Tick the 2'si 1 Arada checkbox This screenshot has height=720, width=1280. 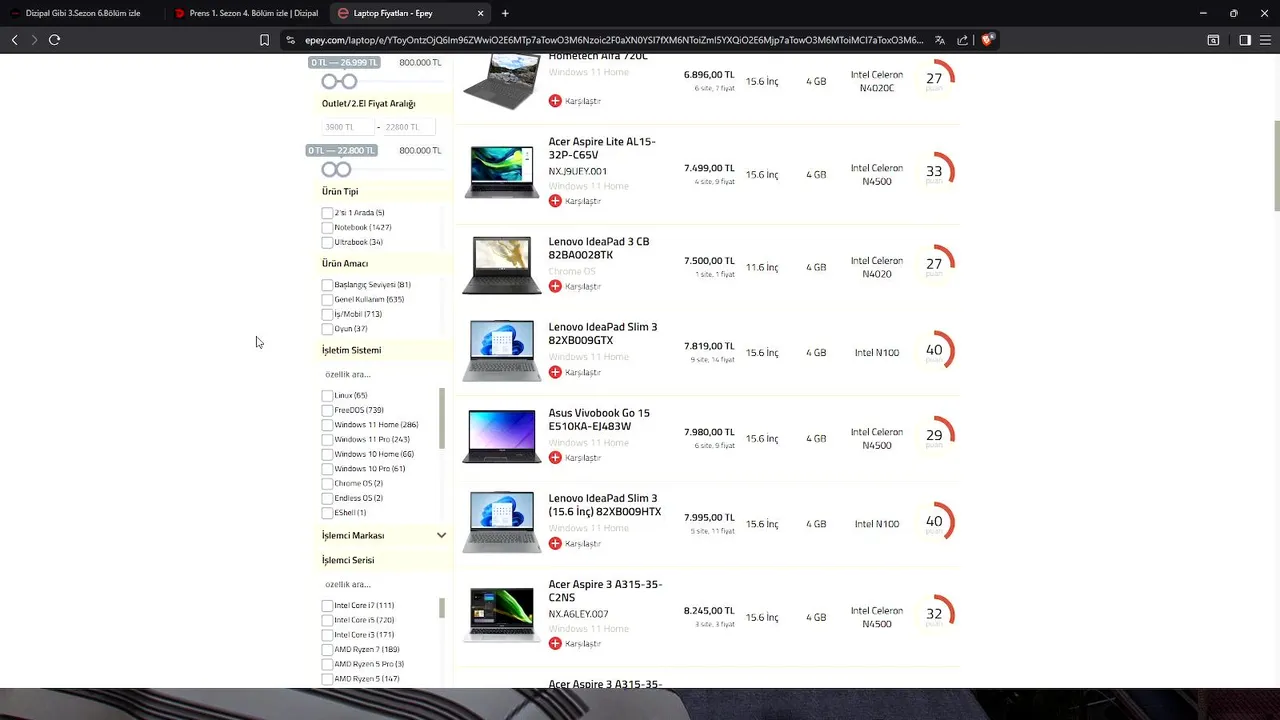[327, 213]
